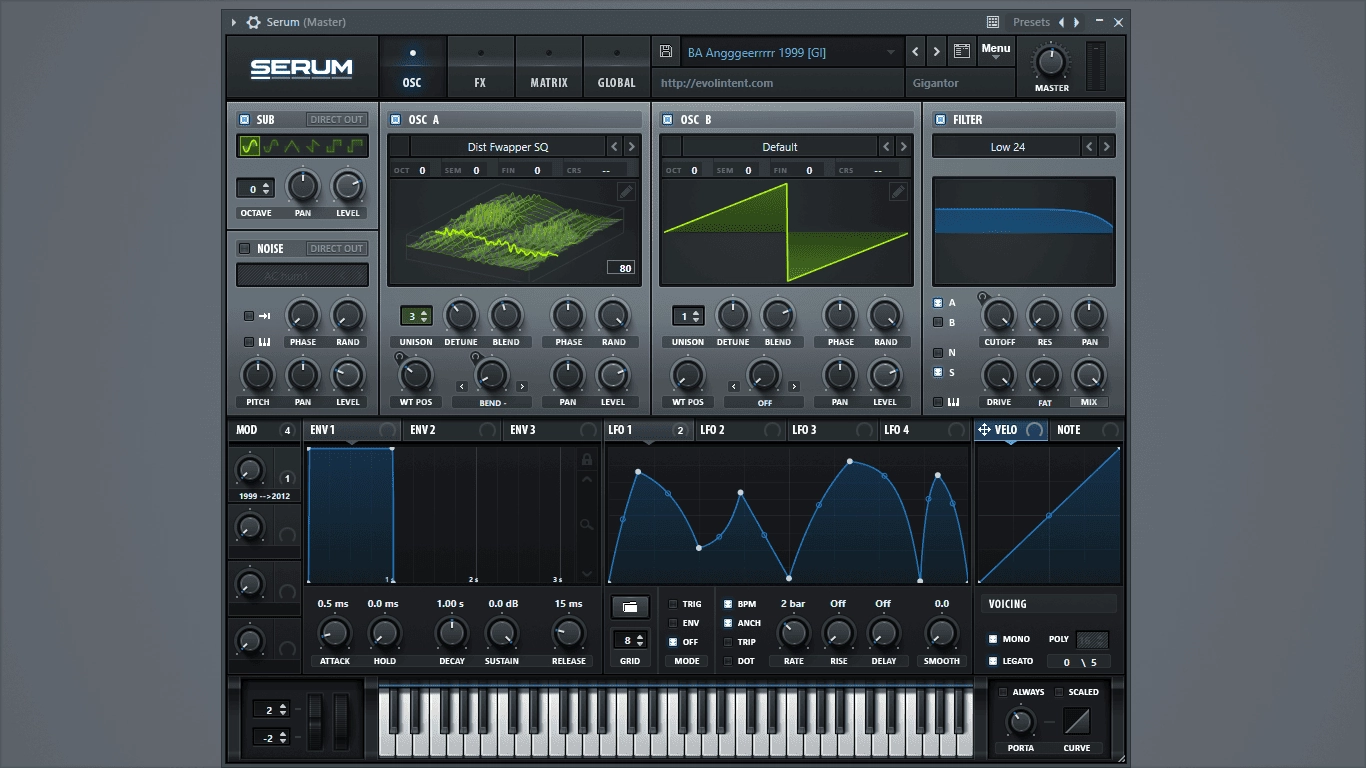The width and height of the screenshot is (1366, 768).
Task: Select next OSC B wavetable arrow
Action: (903, 147)
